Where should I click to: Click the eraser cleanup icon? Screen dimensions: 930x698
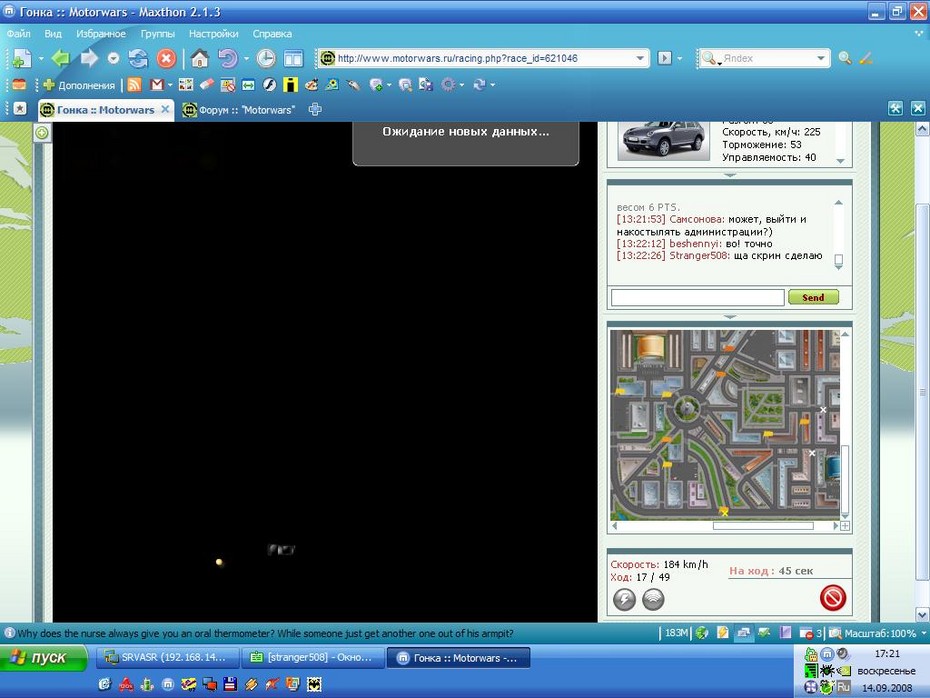[x=207, y=85]
